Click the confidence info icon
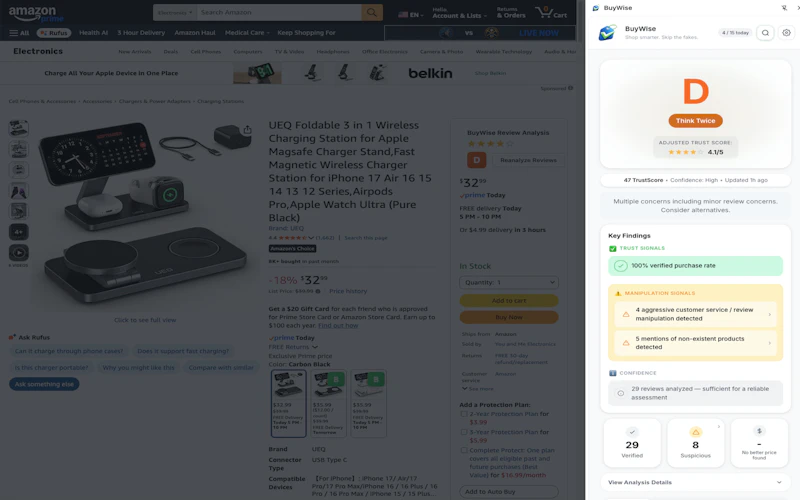 pos(620,393)
